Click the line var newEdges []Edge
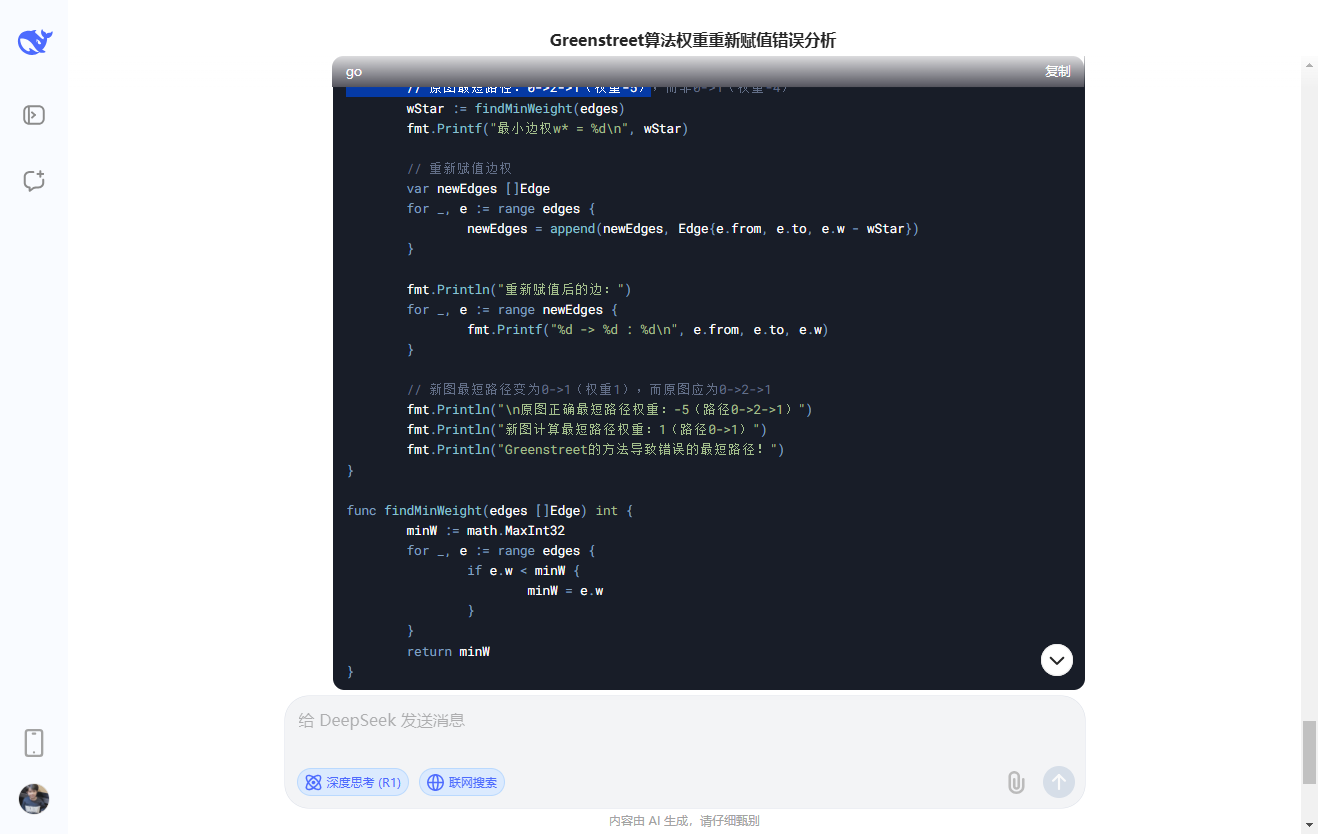The height and width of the screenshot is (834, 1318). [478, 188]
